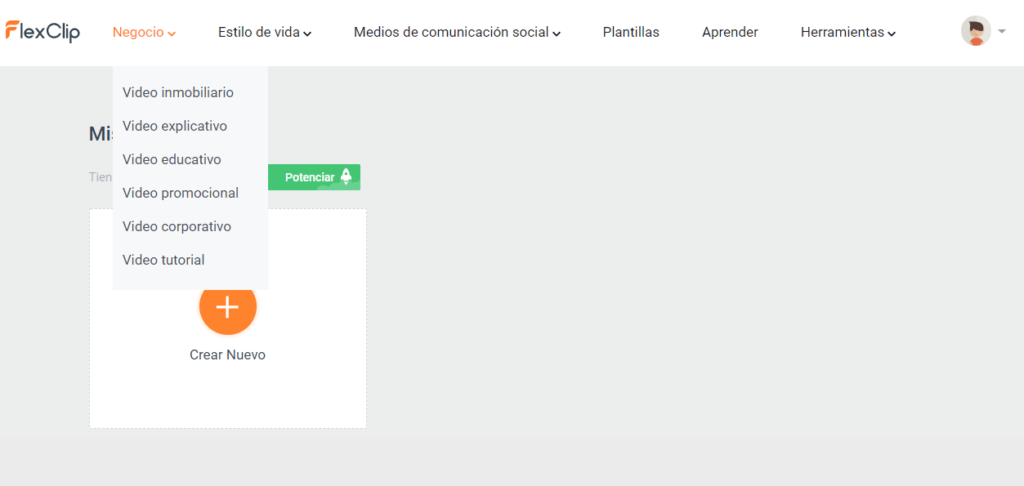Click the FlexClip logo
The height and width of the screenshot is (486, 1024).
tap(42, 31)
